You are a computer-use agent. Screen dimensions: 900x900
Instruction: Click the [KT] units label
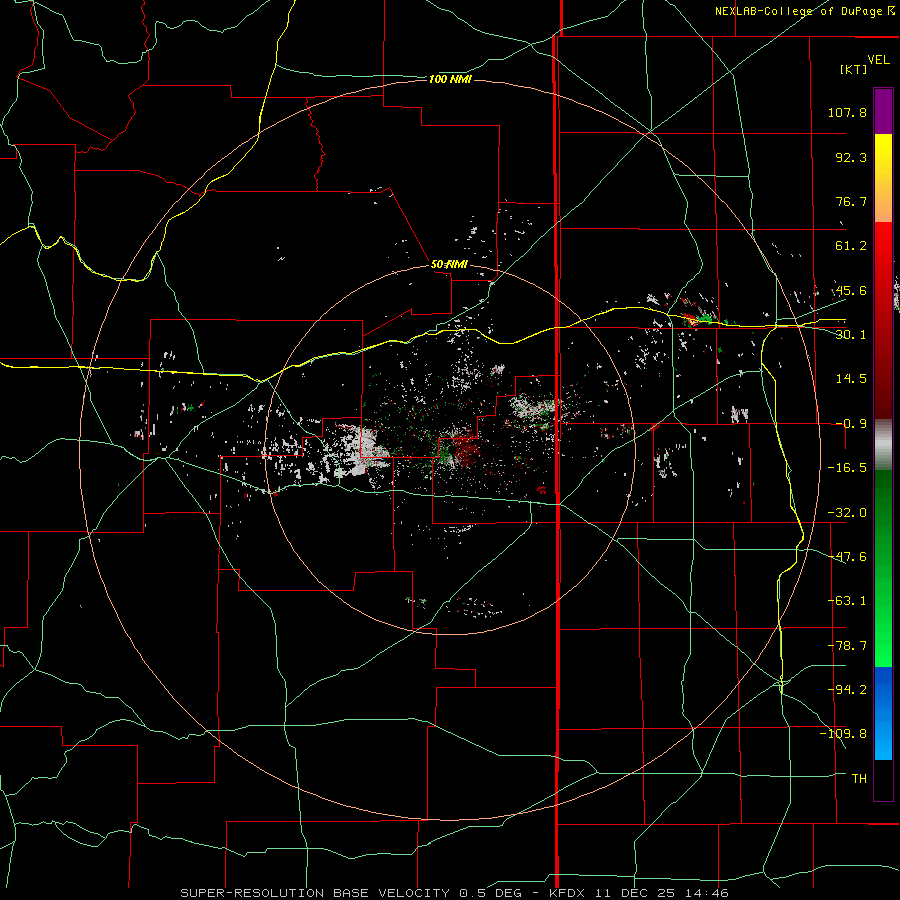[x=854, y=69]
